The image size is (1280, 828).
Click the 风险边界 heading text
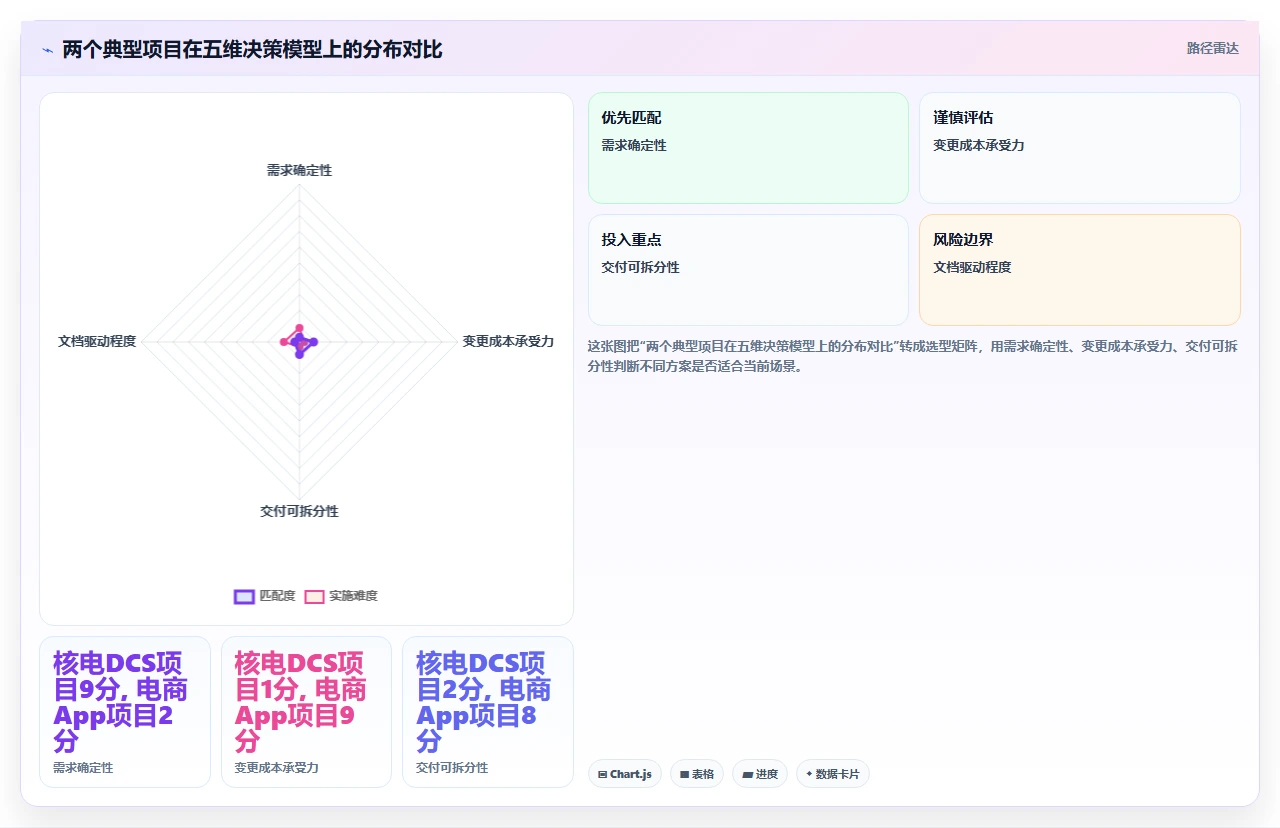coord(963,240)
